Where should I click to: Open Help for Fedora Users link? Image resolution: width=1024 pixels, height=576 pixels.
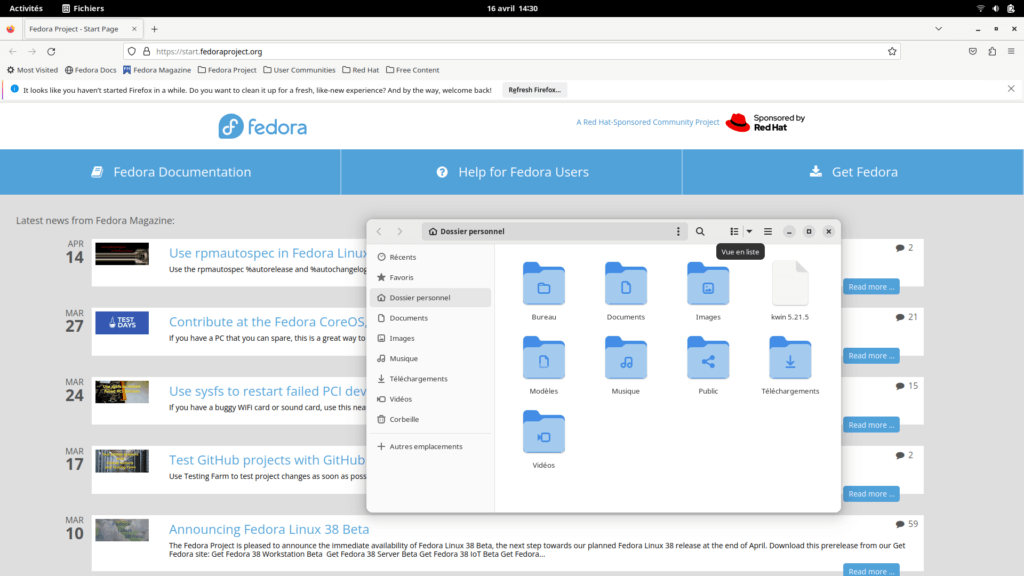point(511,172)
